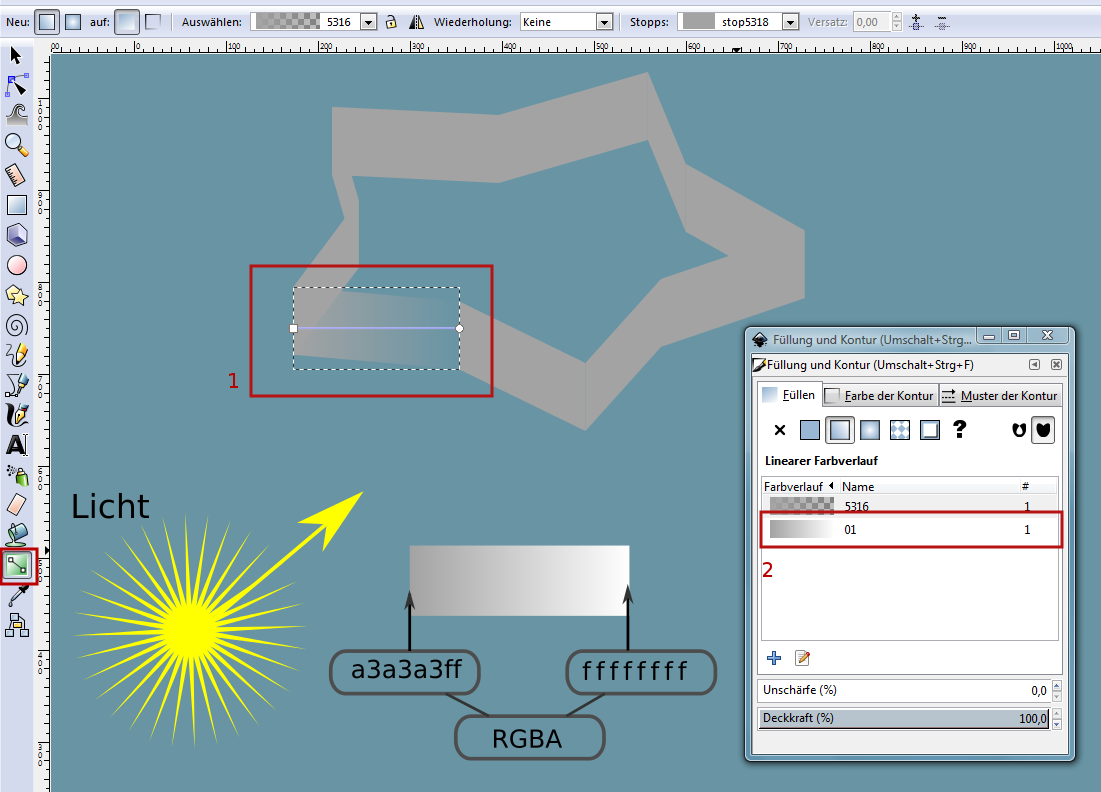Expand the Wiederholung dropdown

pyautogui.click(x=603, y=21)
